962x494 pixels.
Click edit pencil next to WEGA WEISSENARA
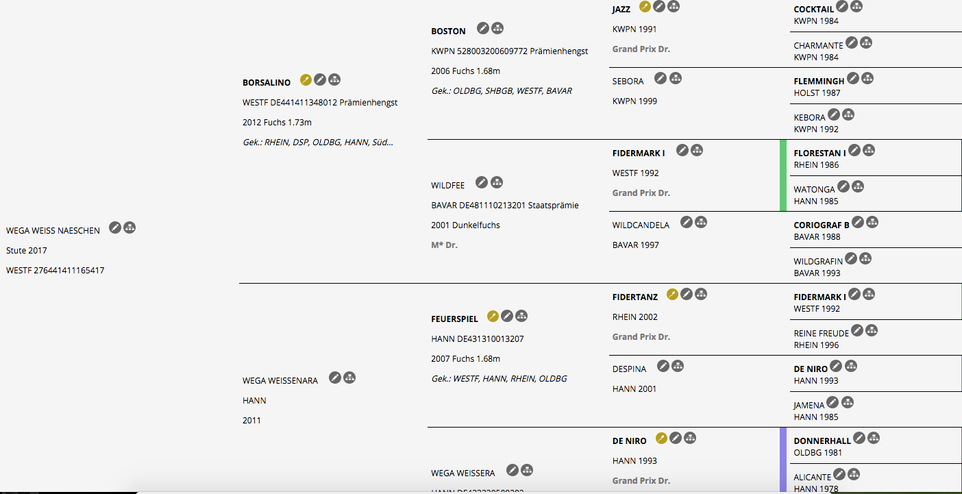coord(335,377)
